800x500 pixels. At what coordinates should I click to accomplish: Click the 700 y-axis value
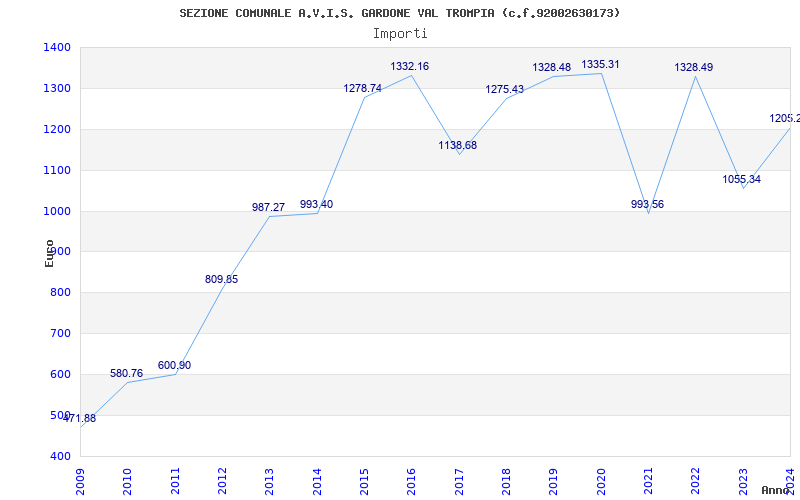click(x=60, y=333)
